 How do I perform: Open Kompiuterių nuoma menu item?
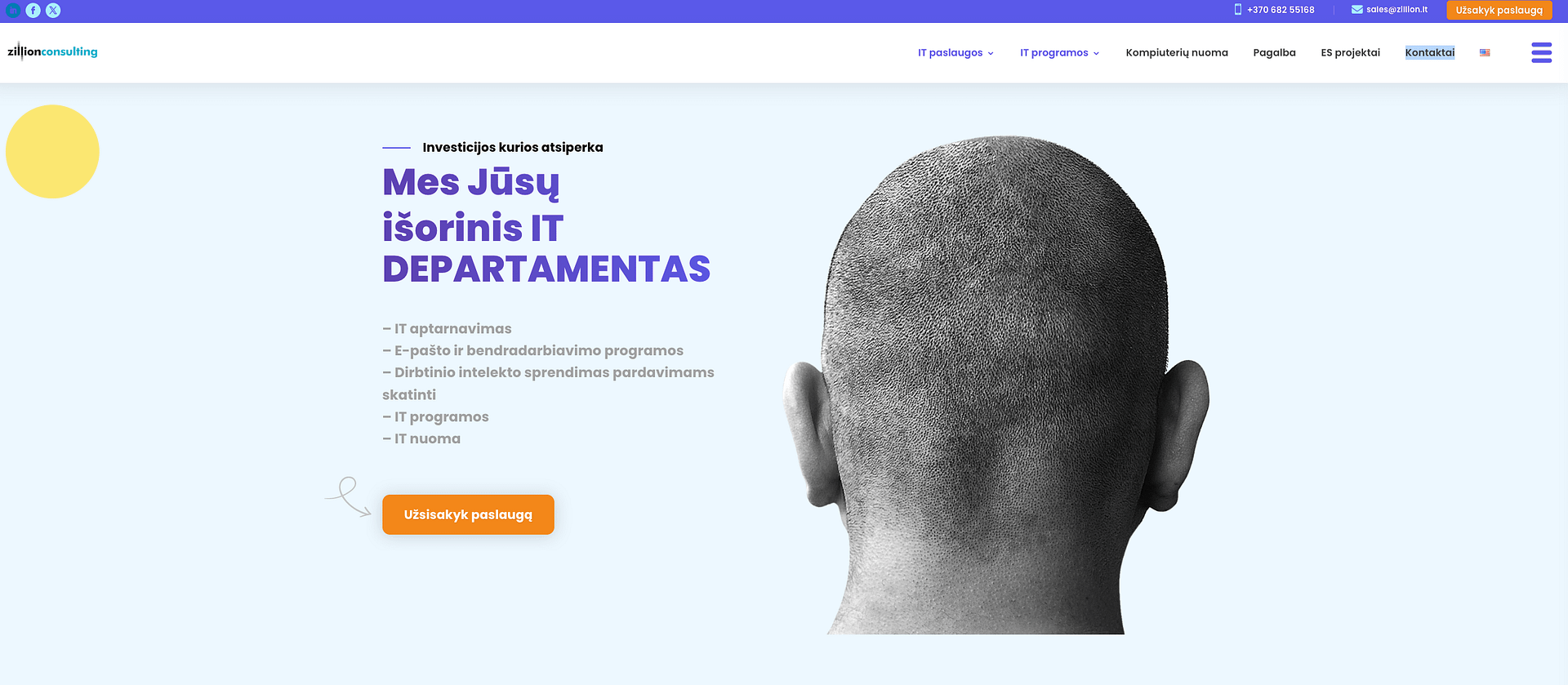tap(1177, 52)
